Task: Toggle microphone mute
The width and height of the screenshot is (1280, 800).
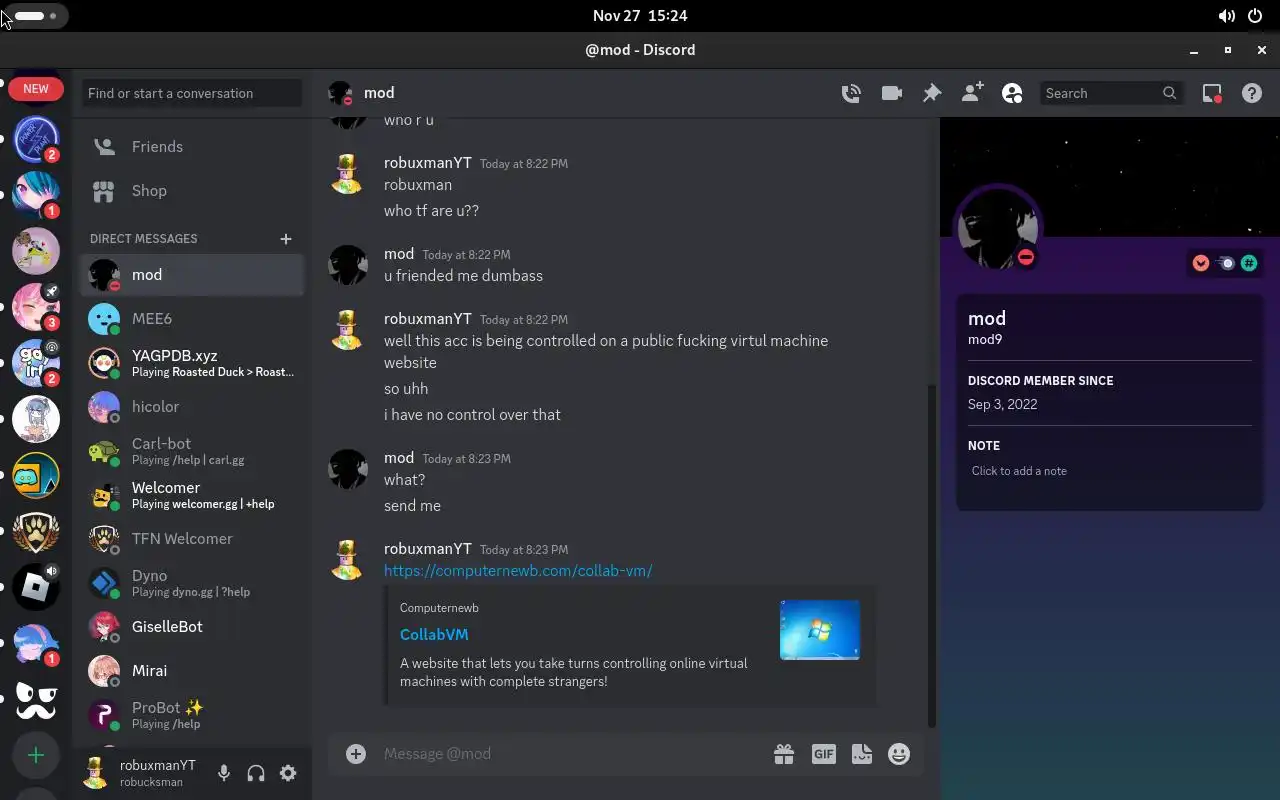Action: click(224, 773)
